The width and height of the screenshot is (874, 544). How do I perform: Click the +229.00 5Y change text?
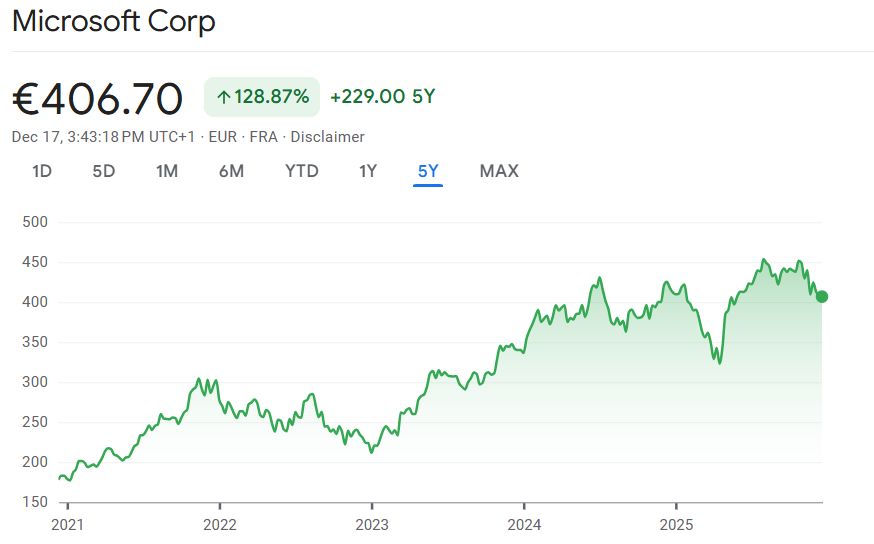click(382, 97)
